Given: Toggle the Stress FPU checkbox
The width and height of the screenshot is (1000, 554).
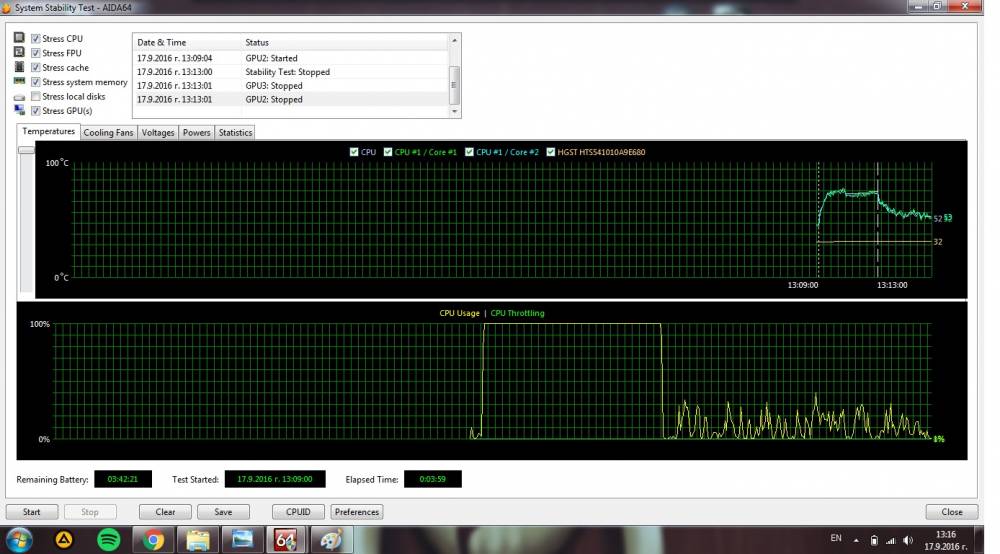Looking at the screenshot, I should [36, 53].
